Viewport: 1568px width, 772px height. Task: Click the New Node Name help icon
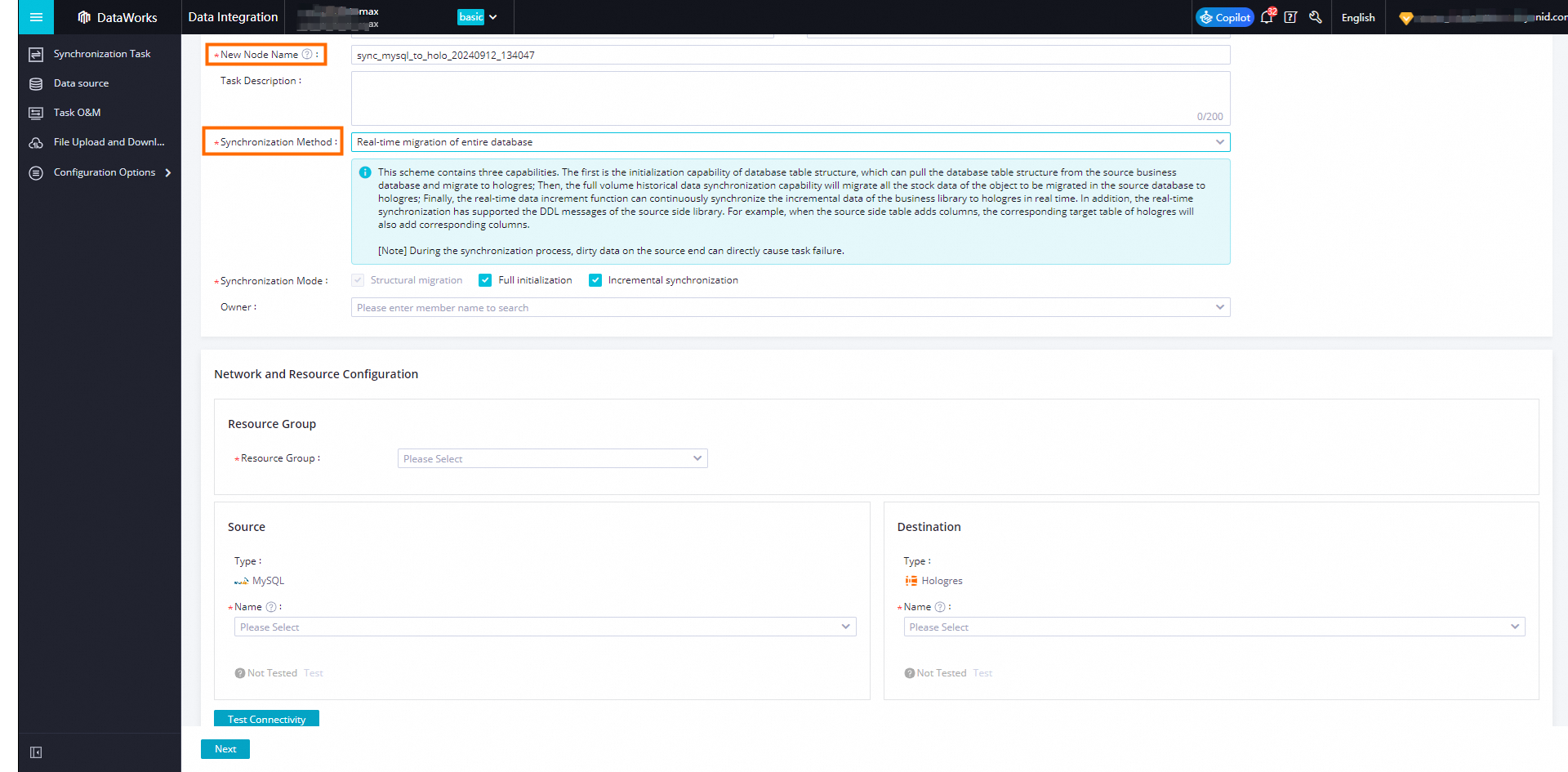click(x=307, y=55)
